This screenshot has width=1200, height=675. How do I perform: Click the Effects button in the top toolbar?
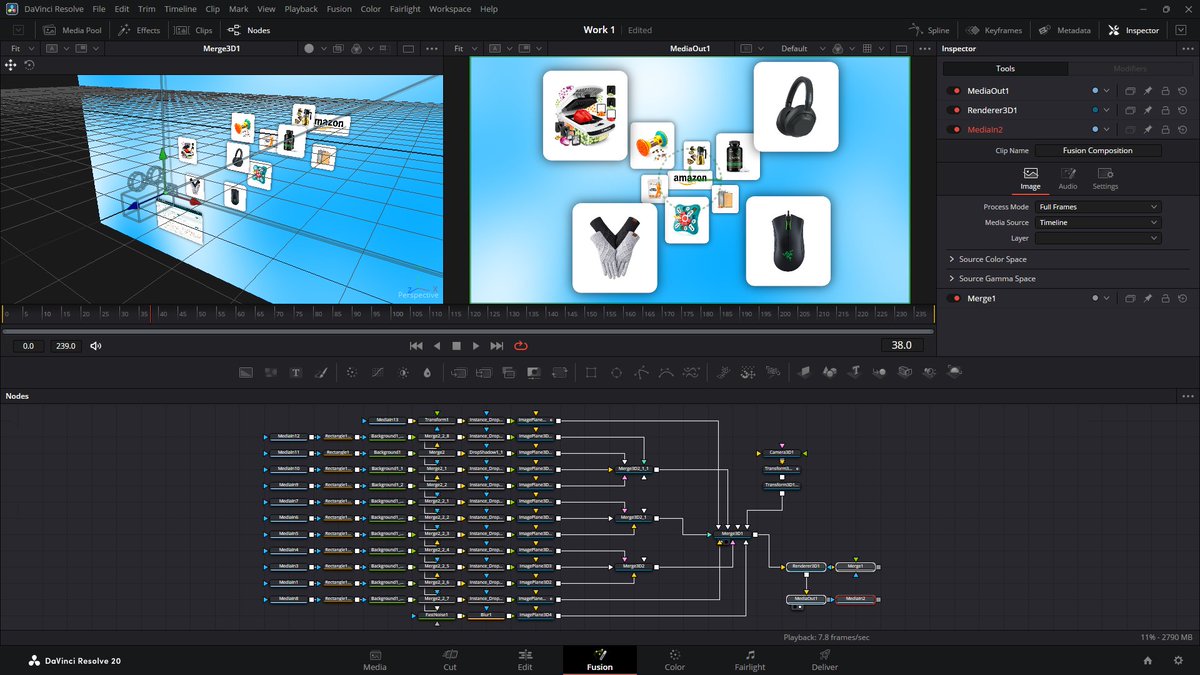point(139,29)
